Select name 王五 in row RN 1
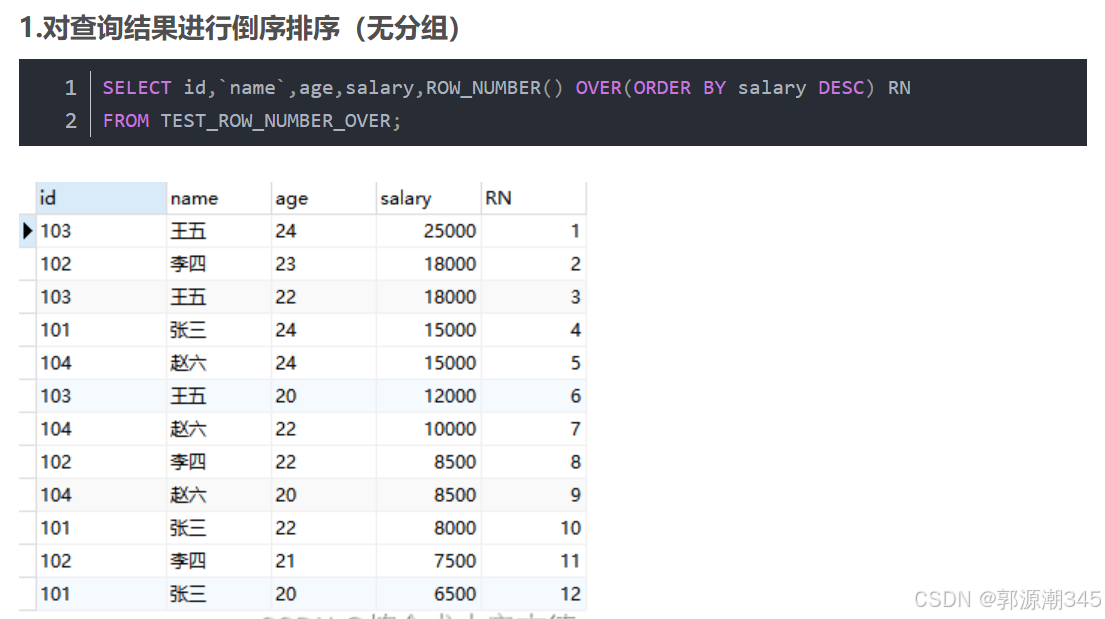The image size is (1105, 619). [x=218, y=231]
